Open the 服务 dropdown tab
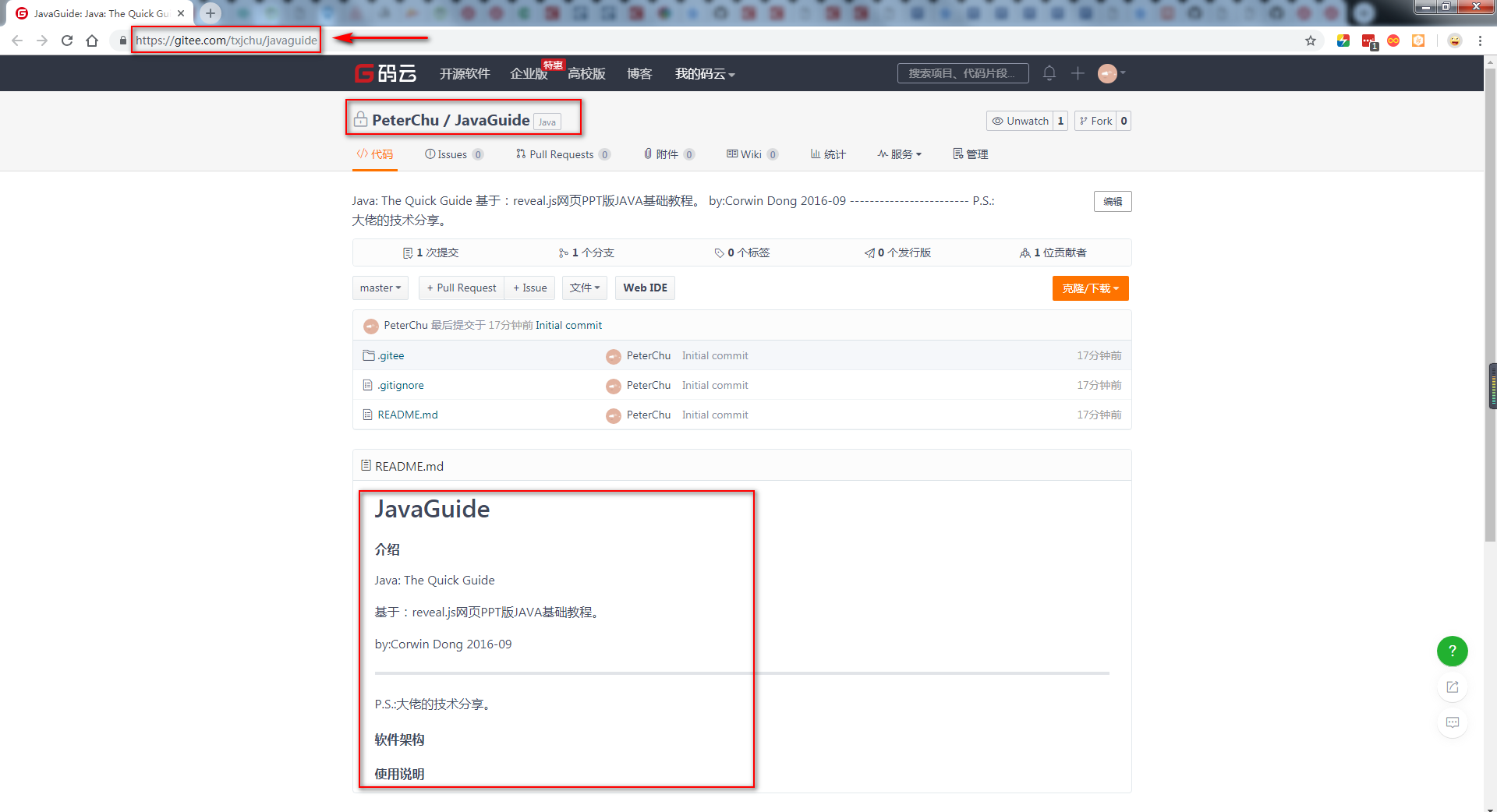1497x812 pixels. [899, 154]
